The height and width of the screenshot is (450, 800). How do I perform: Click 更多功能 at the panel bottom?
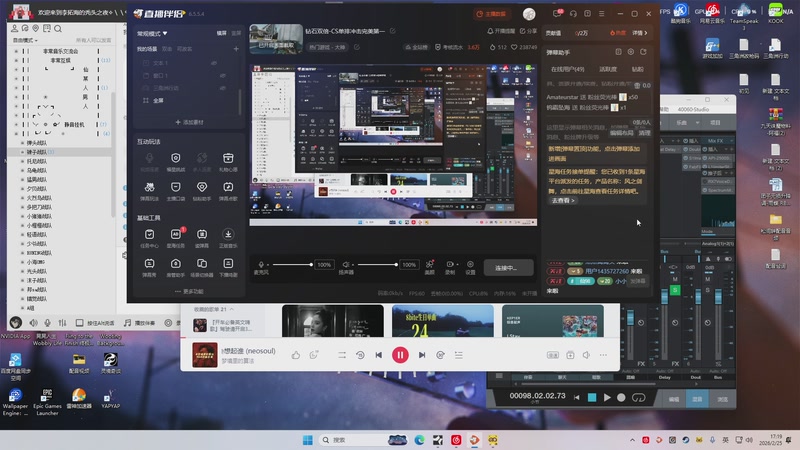point(189,291)
